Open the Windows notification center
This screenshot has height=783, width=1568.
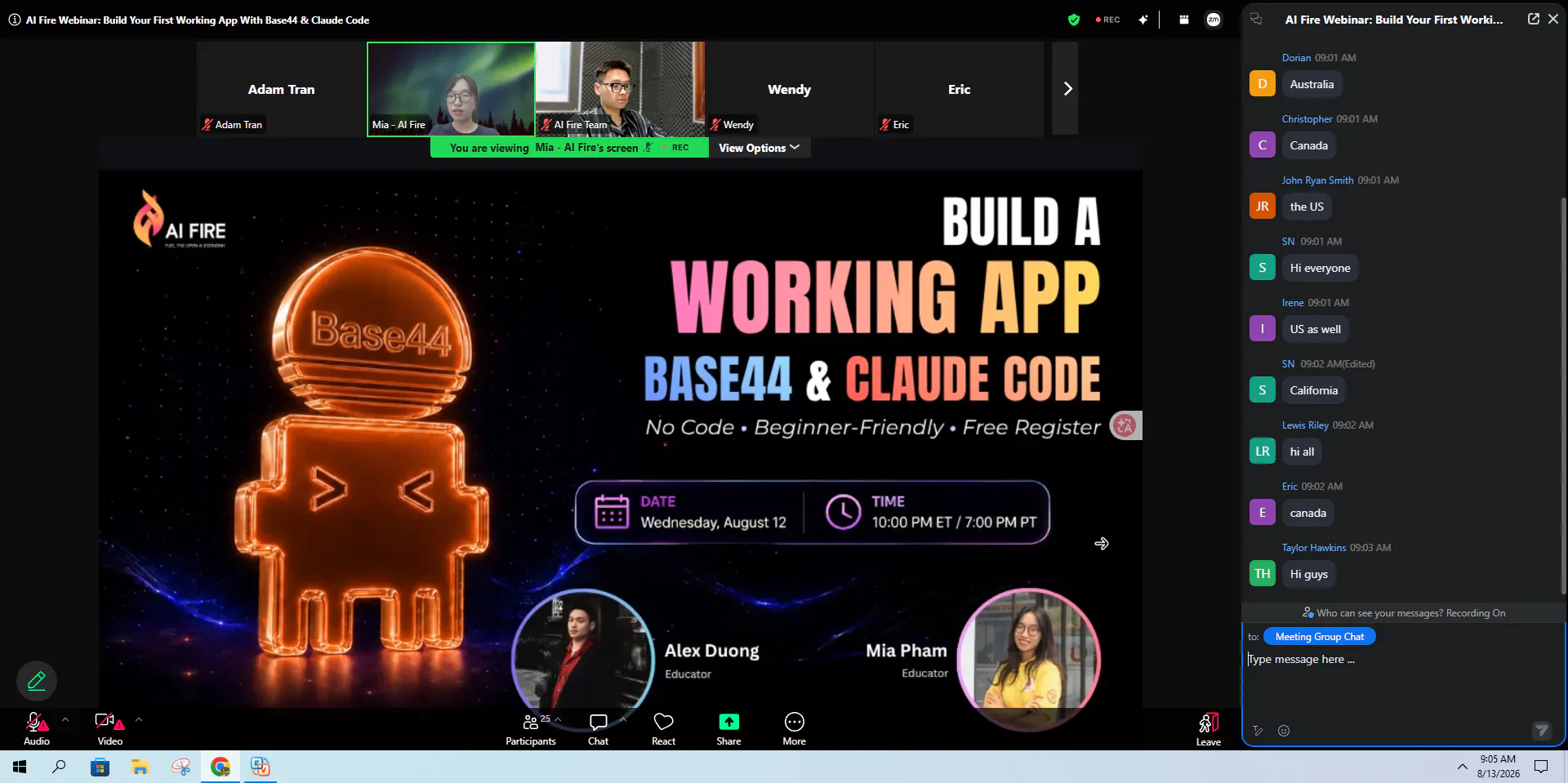[1541, 767]
